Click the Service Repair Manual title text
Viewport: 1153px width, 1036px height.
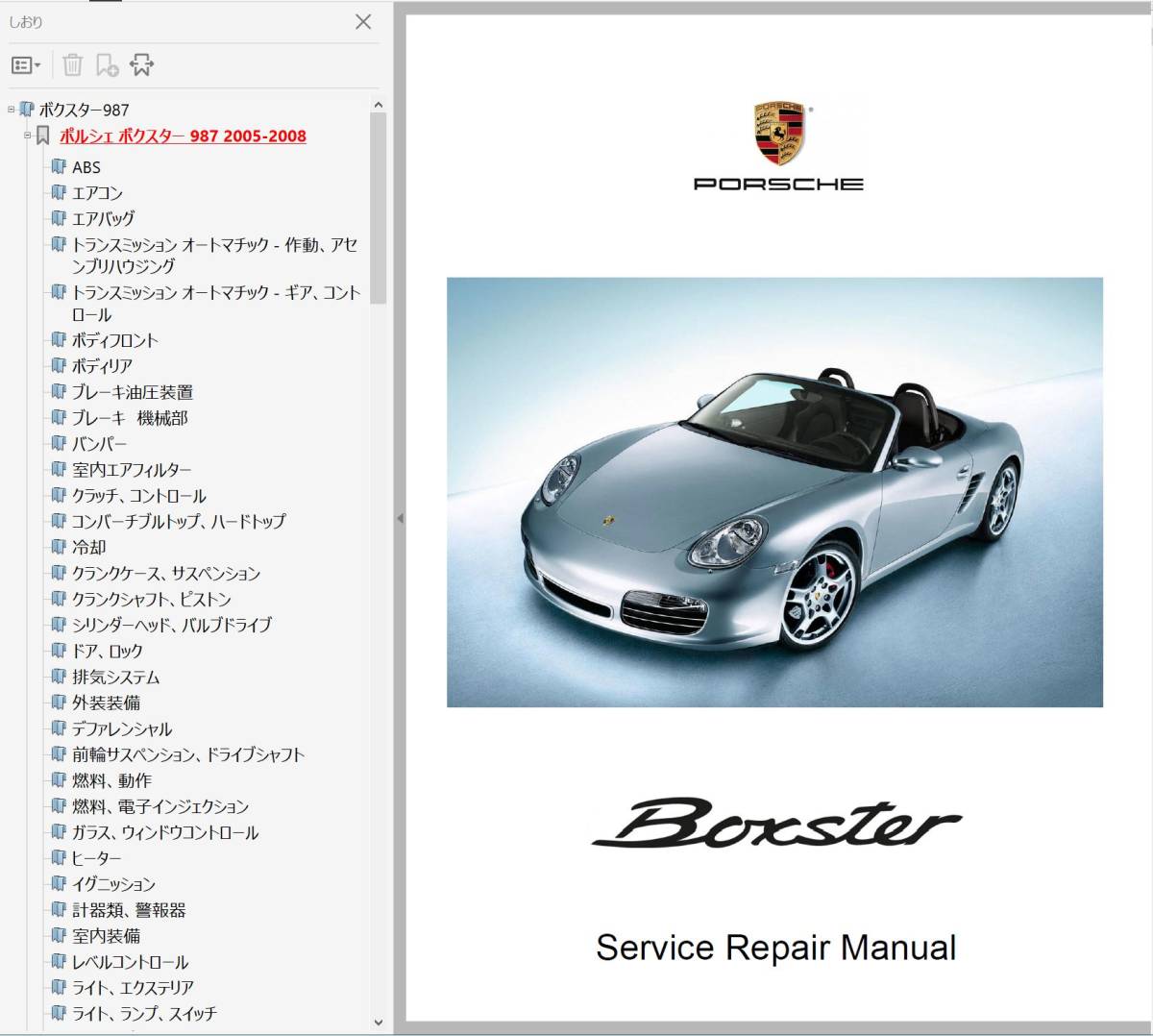[776, 948]
